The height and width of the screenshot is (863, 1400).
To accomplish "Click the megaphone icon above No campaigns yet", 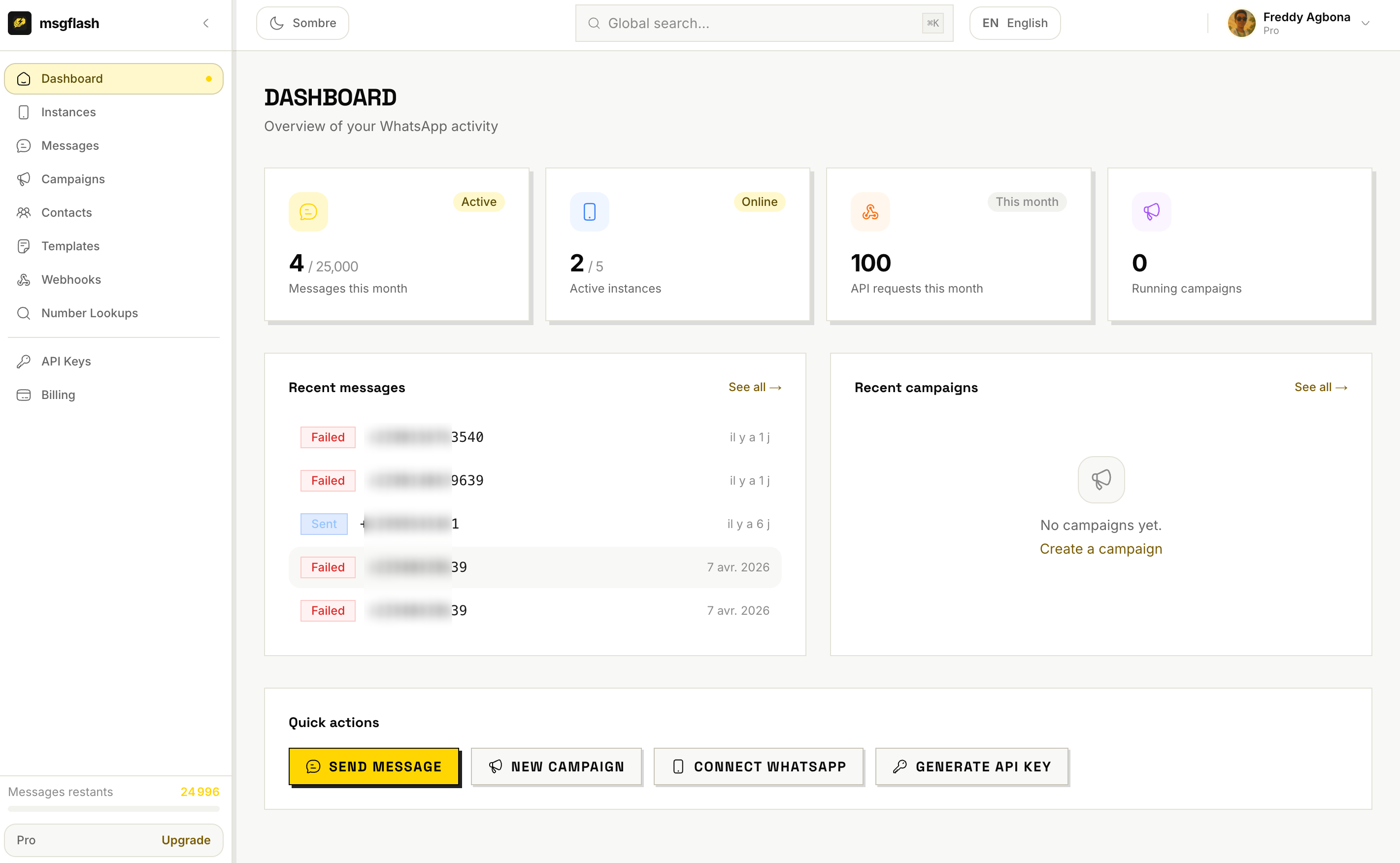I will 1101,479.
